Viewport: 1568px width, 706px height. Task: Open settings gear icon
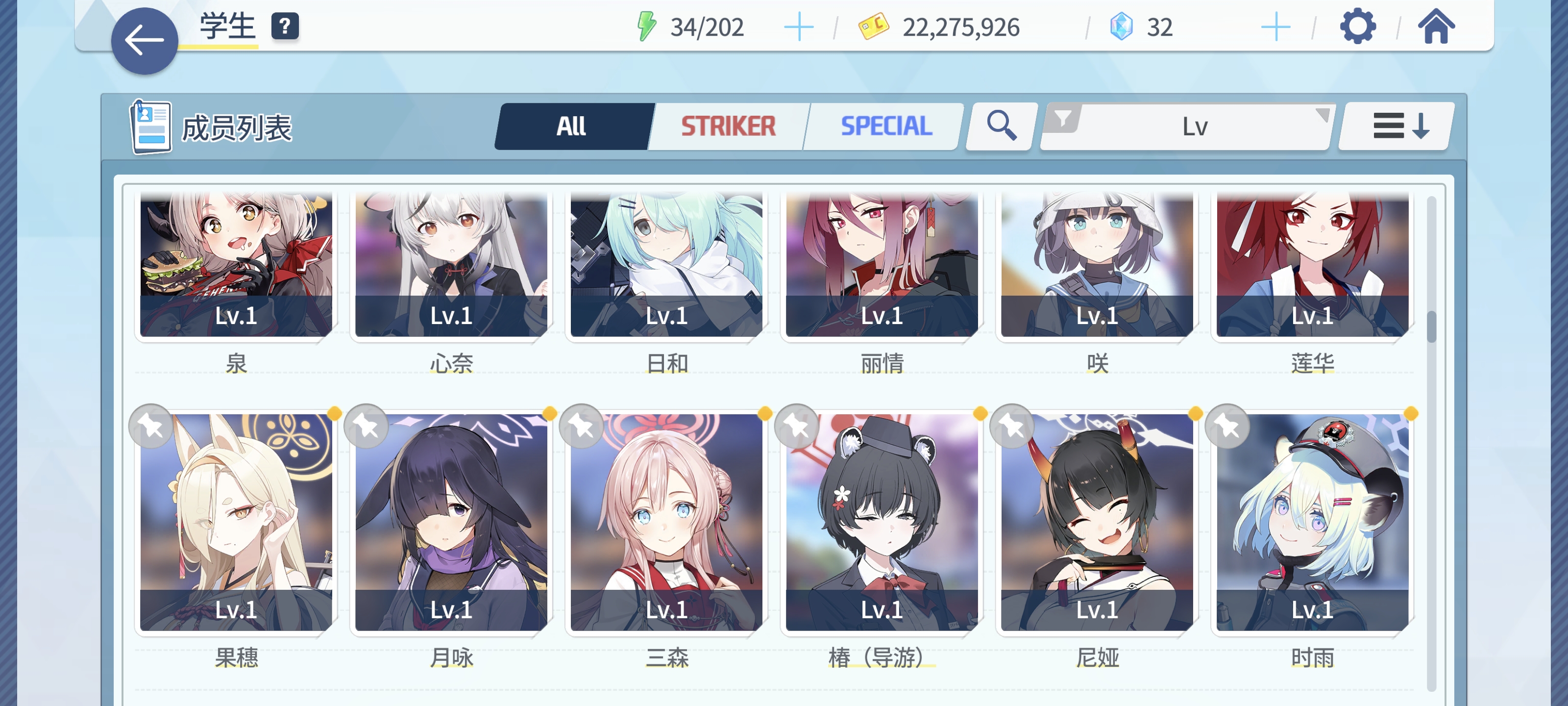point(1357,27)
